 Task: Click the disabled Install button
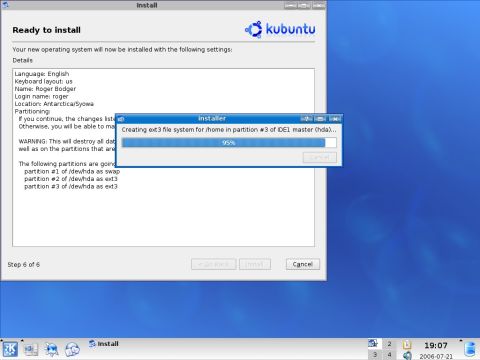pyautogui.click(x=255, y=264)
